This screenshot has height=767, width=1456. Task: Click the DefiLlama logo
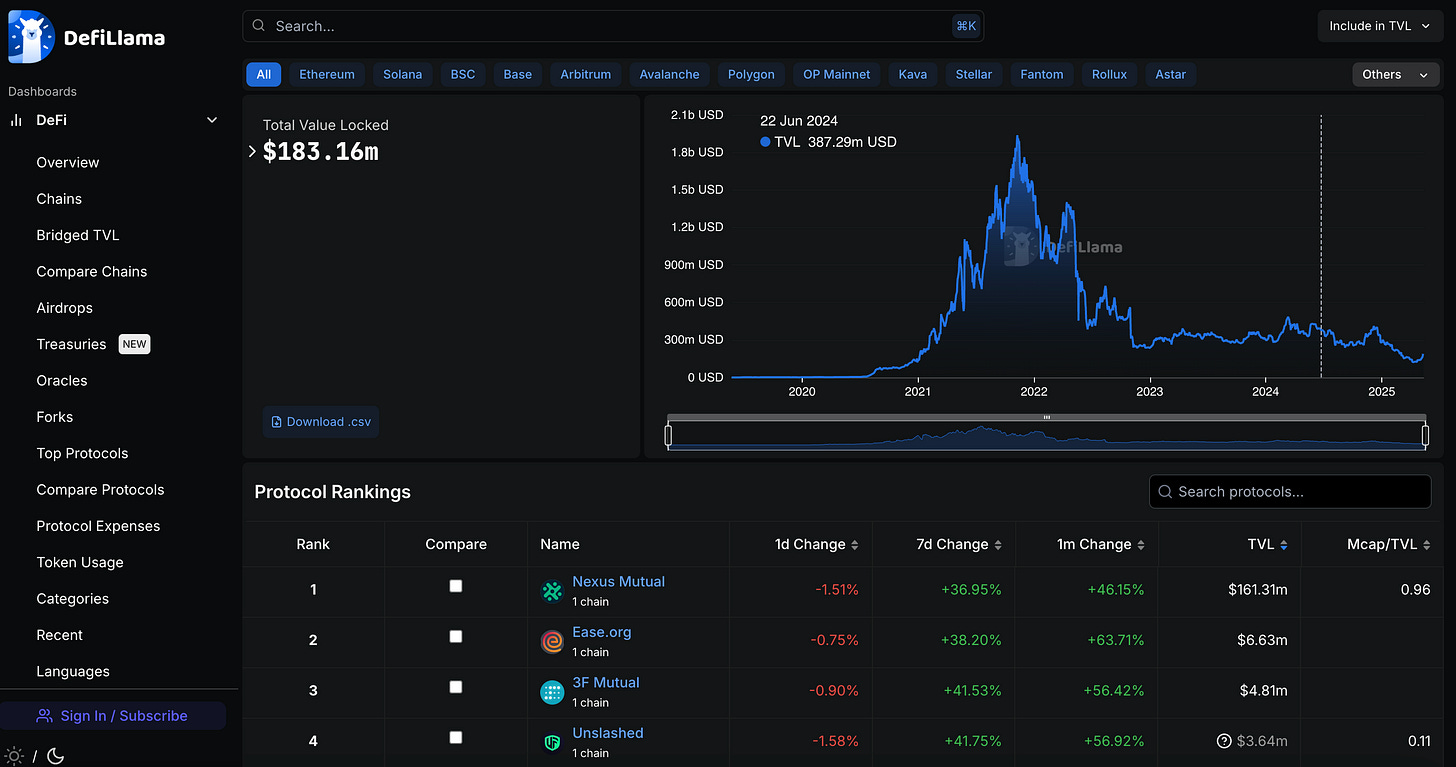[x=86, y=37]
